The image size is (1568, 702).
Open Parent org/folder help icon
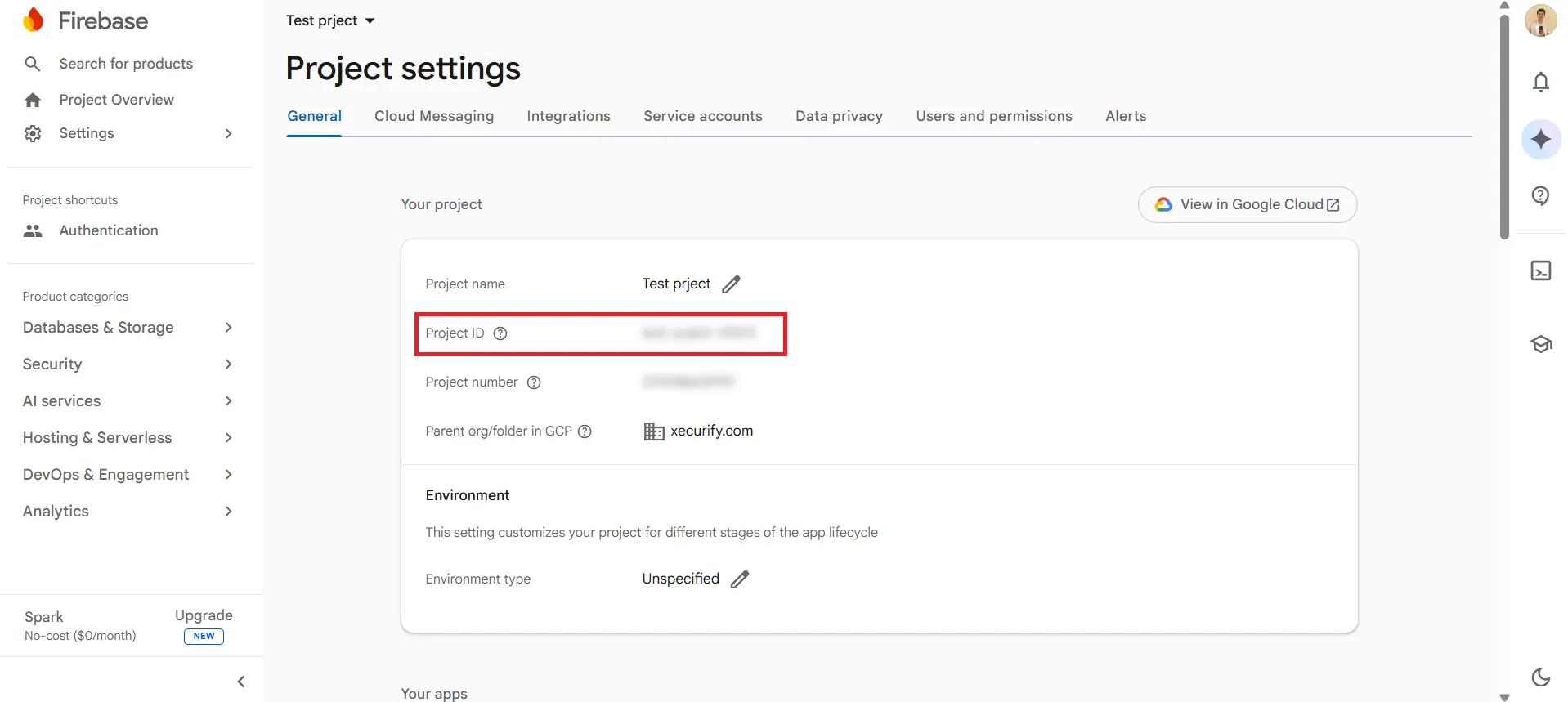(x=585, y=431)
